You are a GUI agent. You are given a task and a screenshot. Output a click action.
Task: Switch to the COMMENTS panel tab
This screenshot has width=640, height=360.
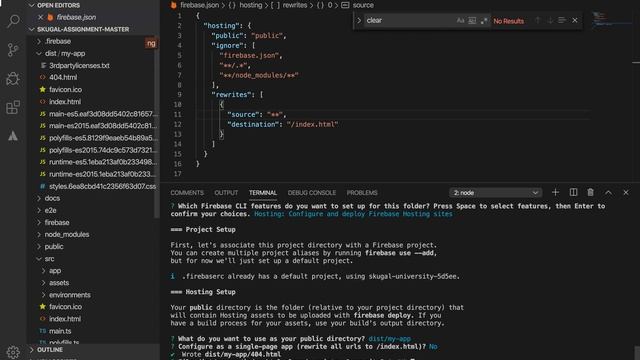click(187, 193)
